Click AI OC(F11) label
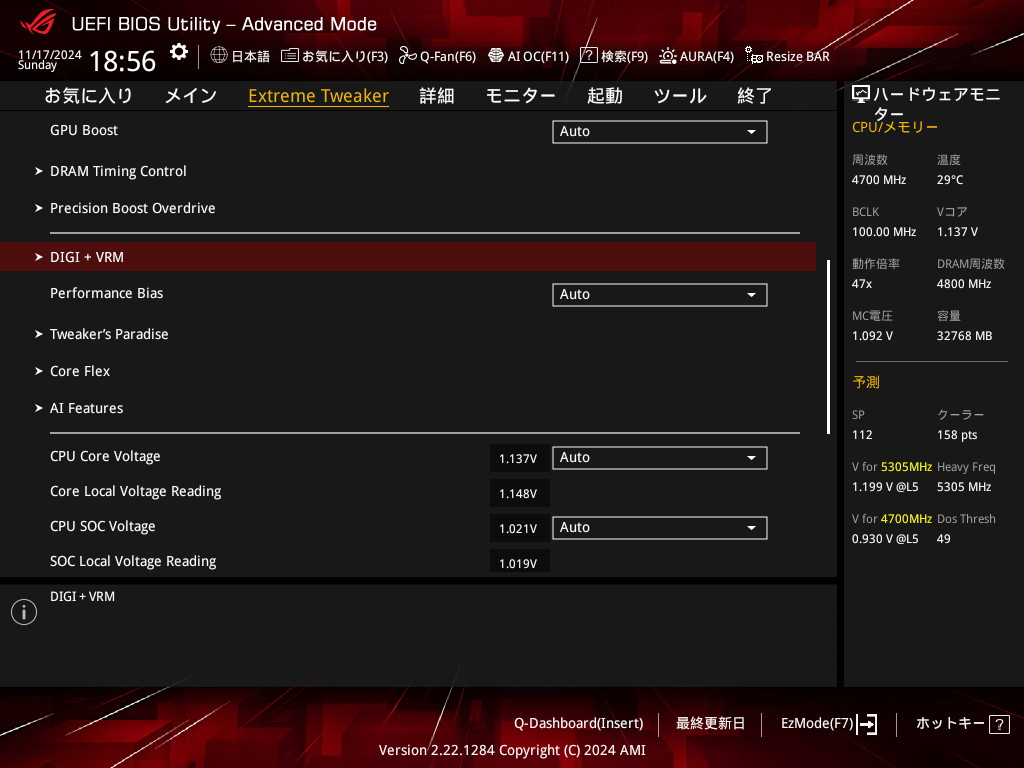The image size is (1024, 768). [538, 57]
